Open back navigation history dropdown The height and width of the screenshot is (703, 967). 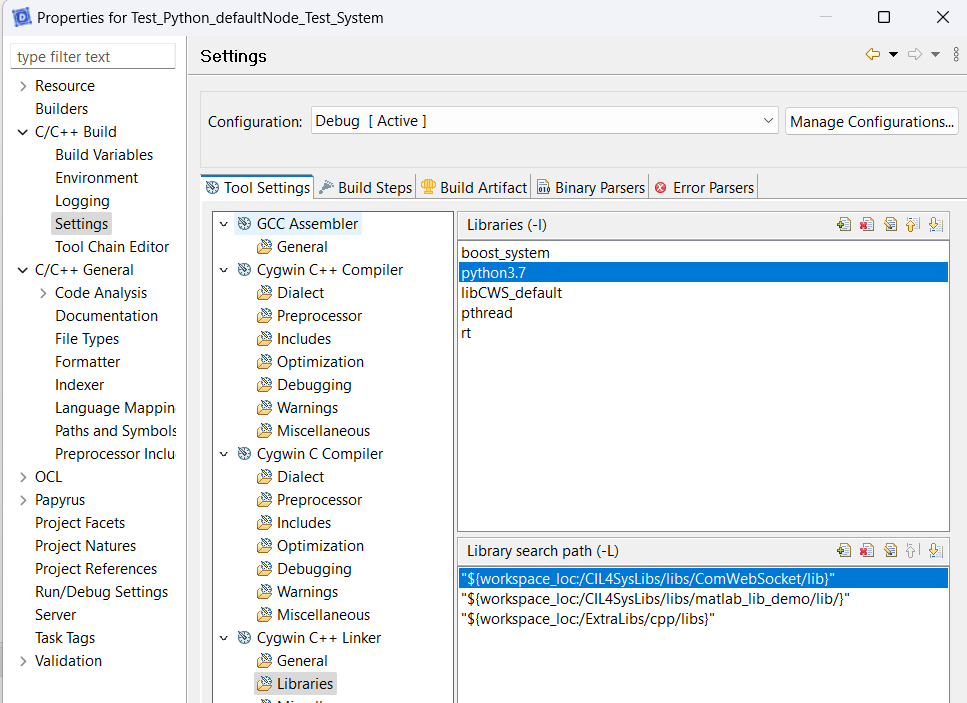(x=893, y=55)
